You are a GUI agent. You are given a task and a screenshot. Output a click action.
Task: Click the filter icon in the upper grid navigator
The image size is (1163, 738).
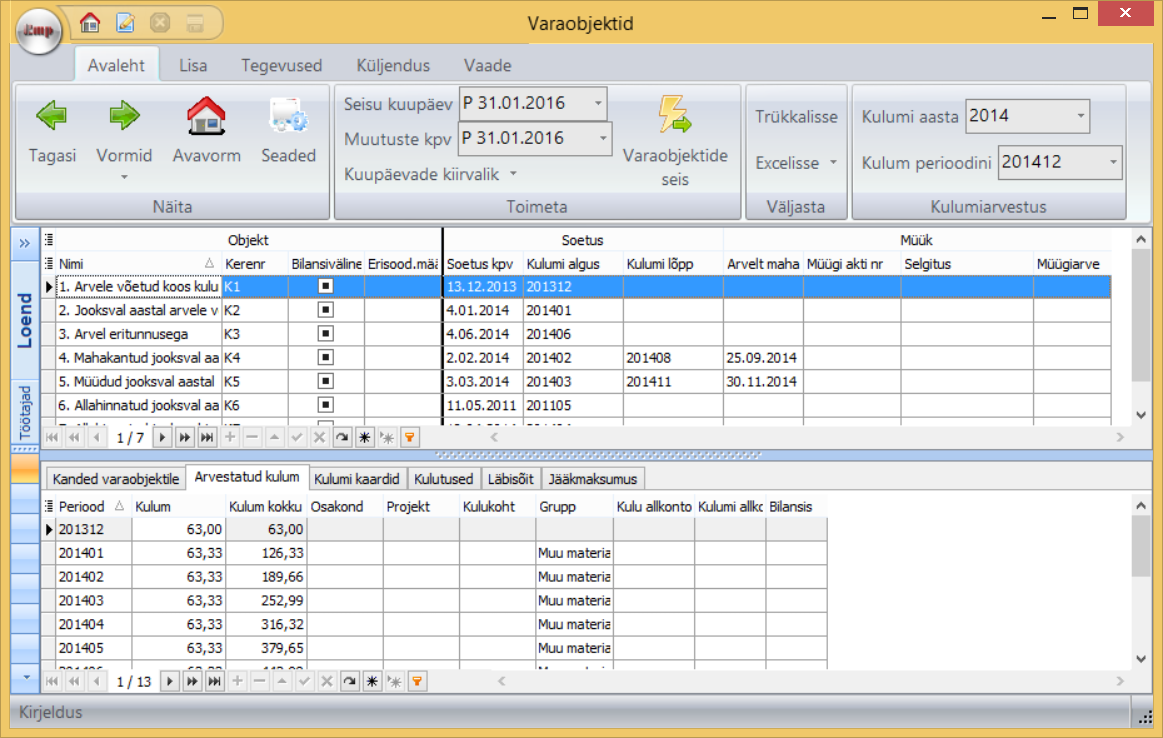409,437
